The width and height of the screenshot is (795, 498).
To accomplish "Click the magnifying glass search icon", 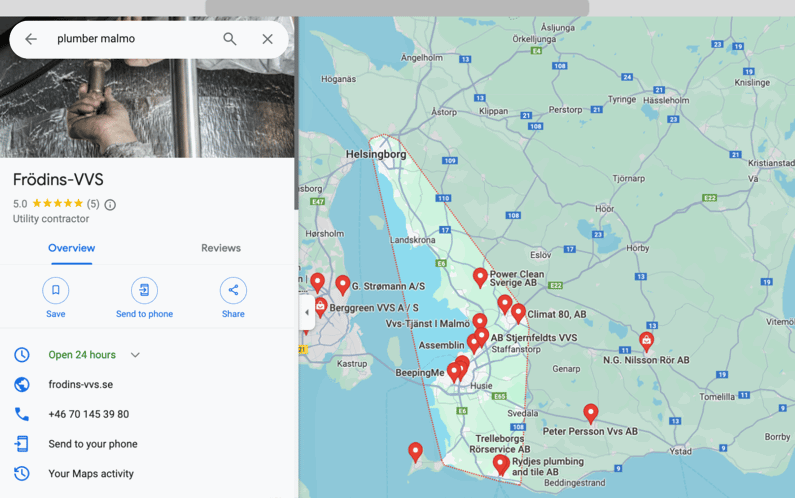I will coord(230,39).
